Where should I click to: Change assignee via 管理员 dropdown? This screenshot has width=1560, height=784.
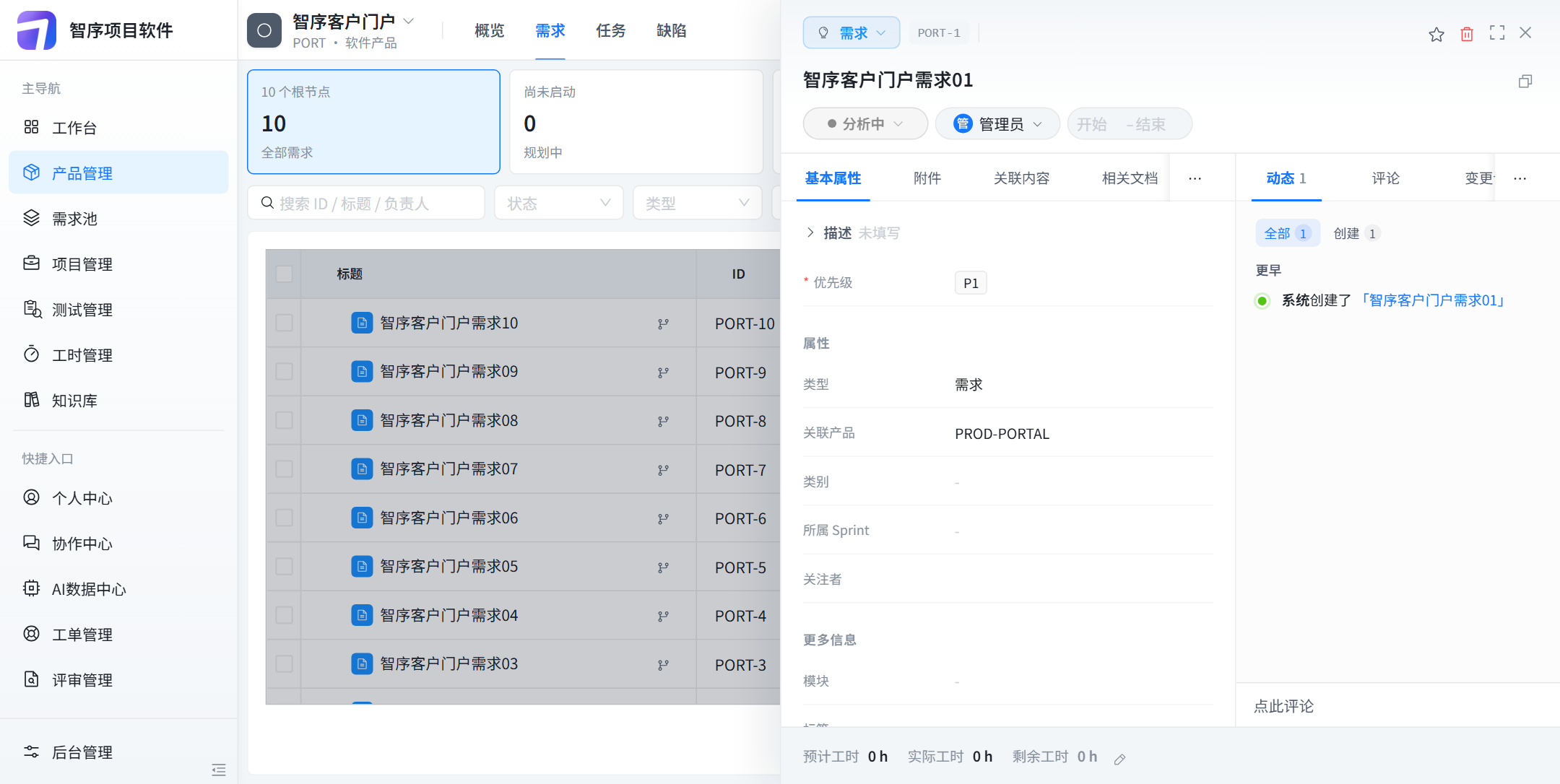tap(997, 123)
